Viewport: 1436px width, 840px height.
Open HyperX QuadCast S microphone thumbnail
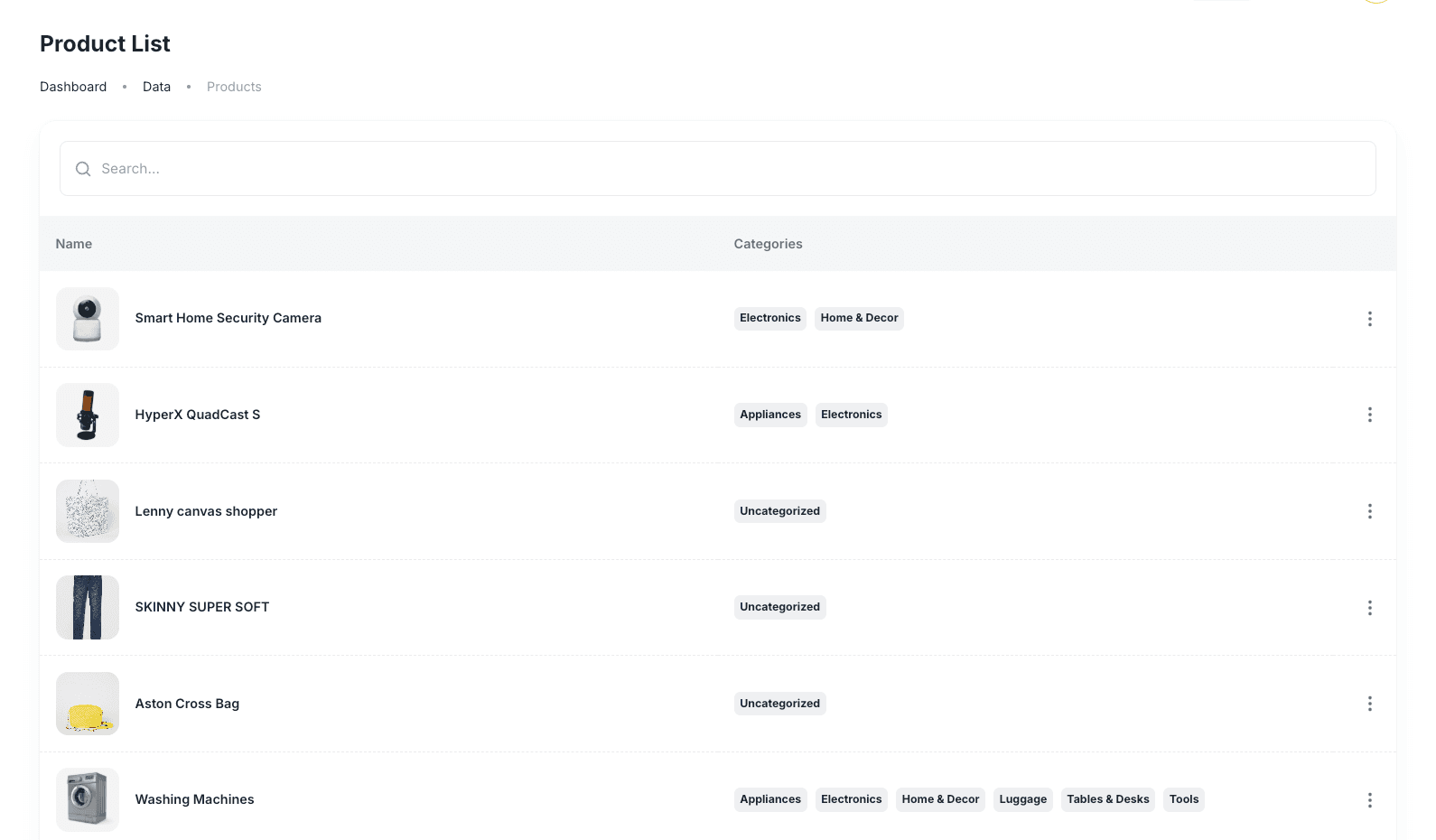click(88, 415)
